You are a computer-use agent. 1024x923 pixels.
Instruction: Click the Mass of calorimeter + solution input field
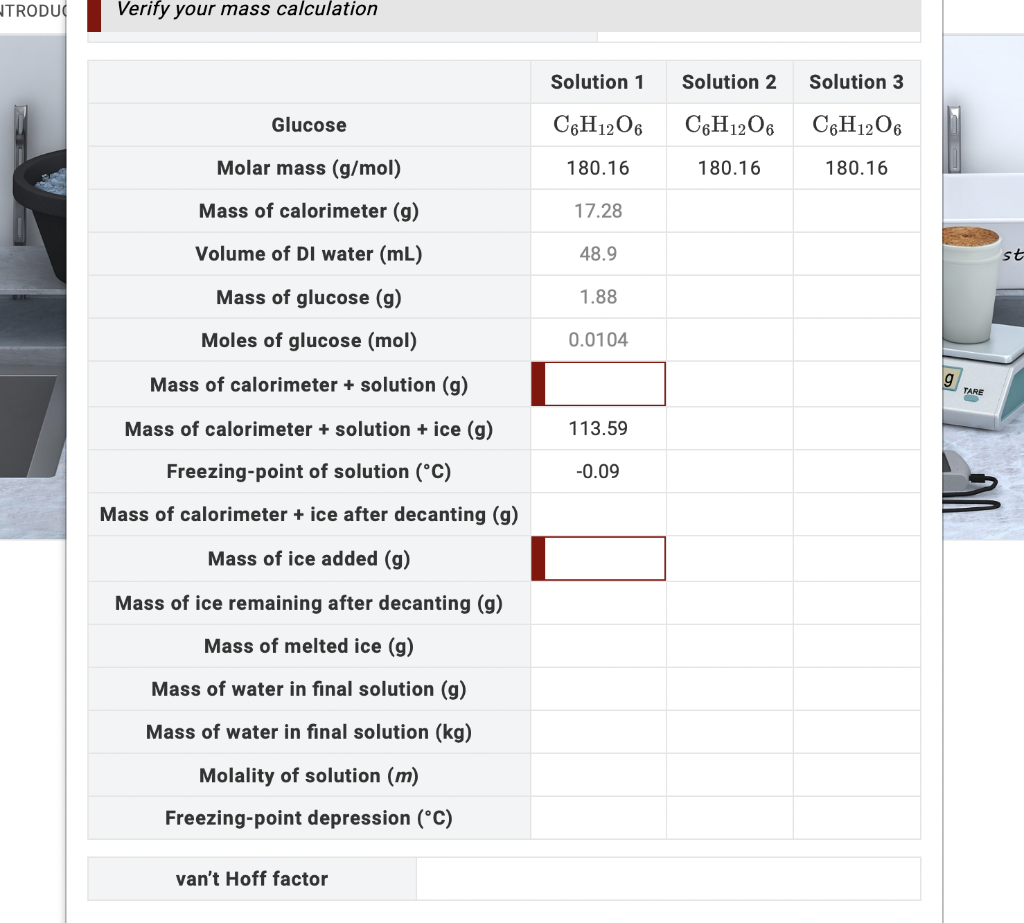[x=599, y=384]
